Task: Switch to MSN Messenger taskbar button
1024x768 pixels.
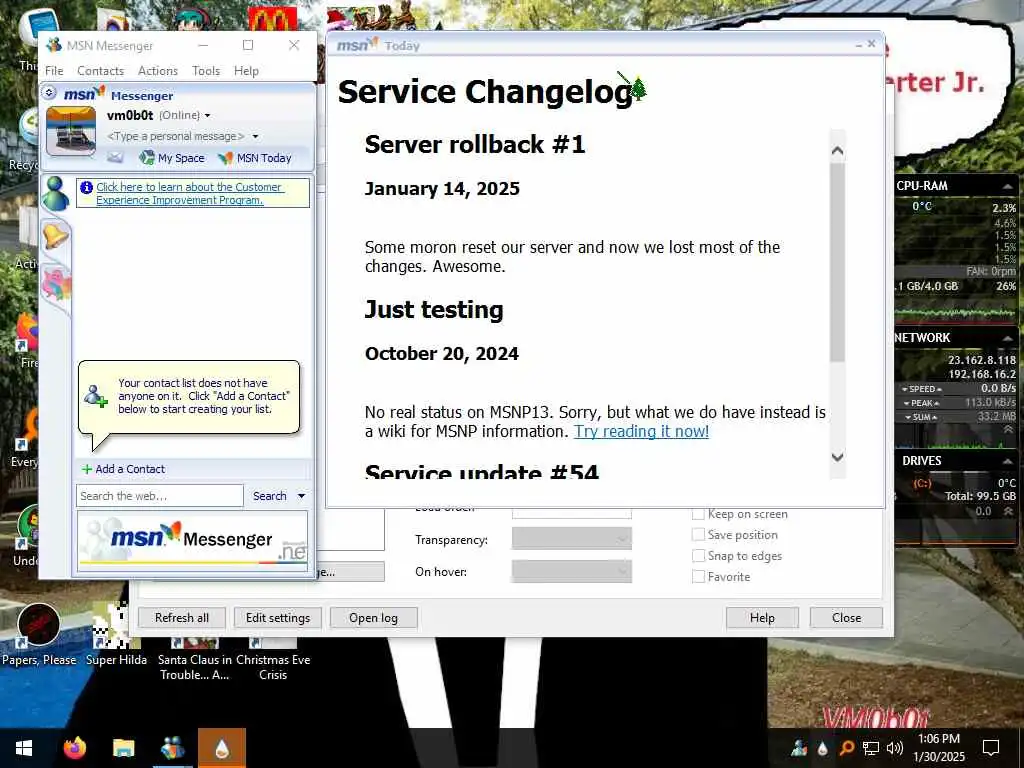Action: click(x=172, y=748)
